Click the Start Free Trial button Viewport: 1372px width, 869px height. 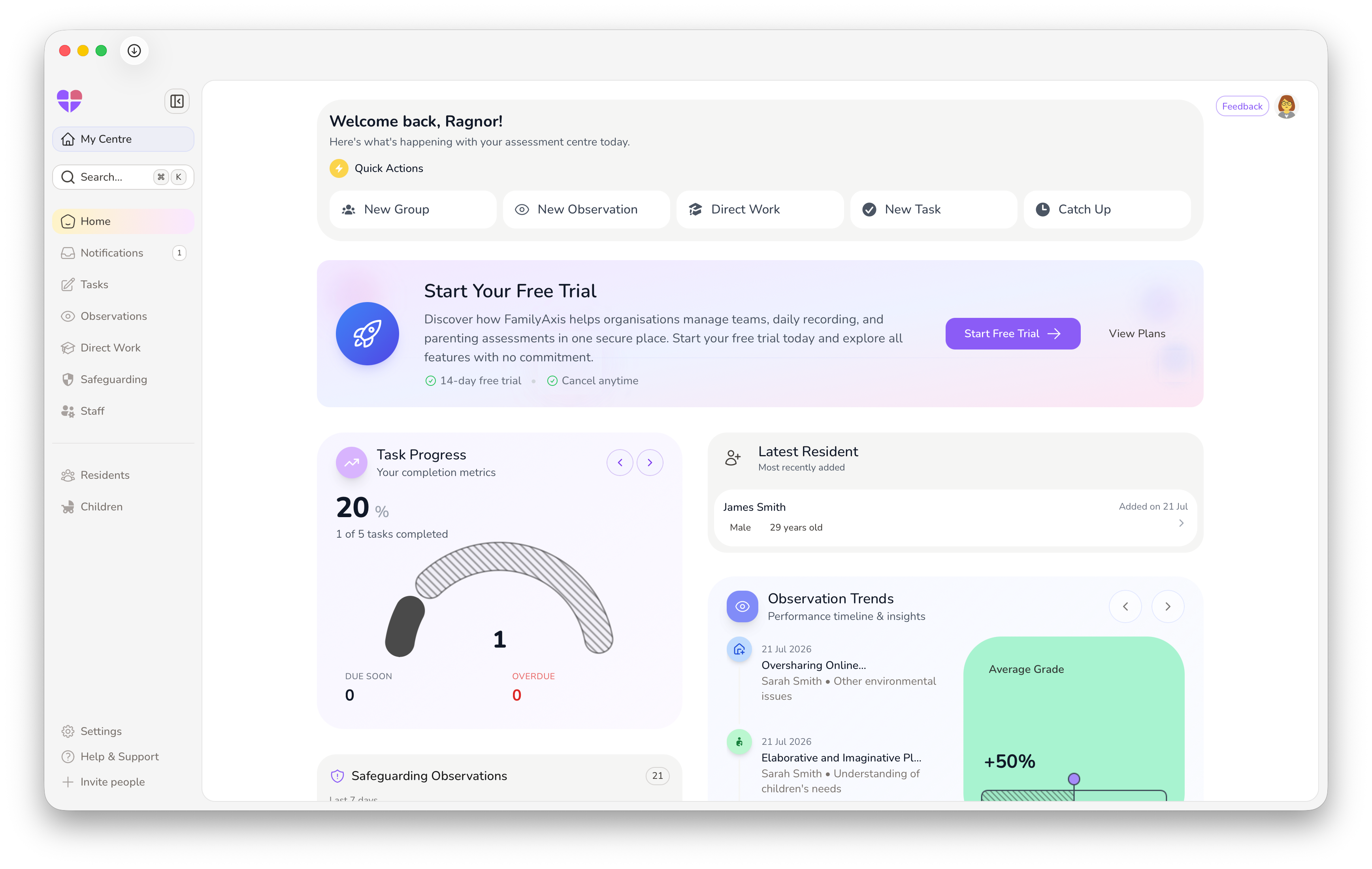[x=1013, y=334]
